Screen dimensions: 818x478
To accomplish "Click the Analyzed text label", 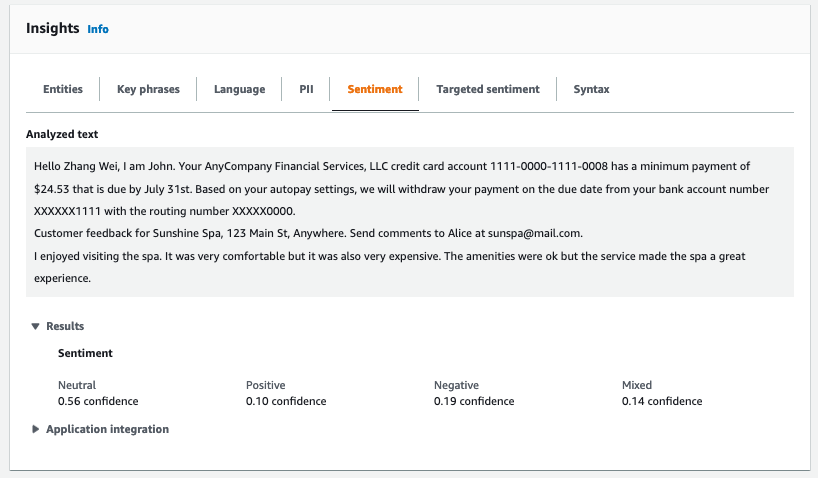I will point(62,134).
